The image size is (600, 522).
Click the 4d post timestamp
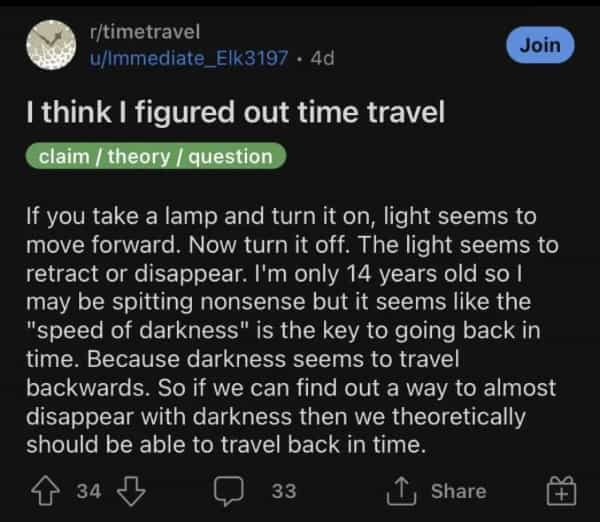pos(322,57)
